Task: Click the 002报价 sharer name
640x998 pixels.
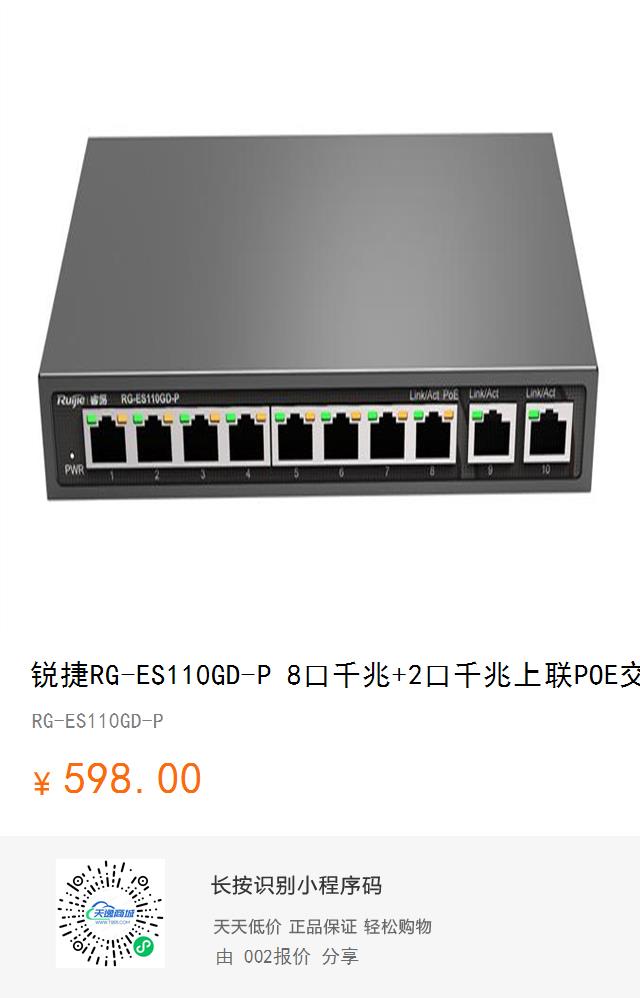Action: (277, 956)
